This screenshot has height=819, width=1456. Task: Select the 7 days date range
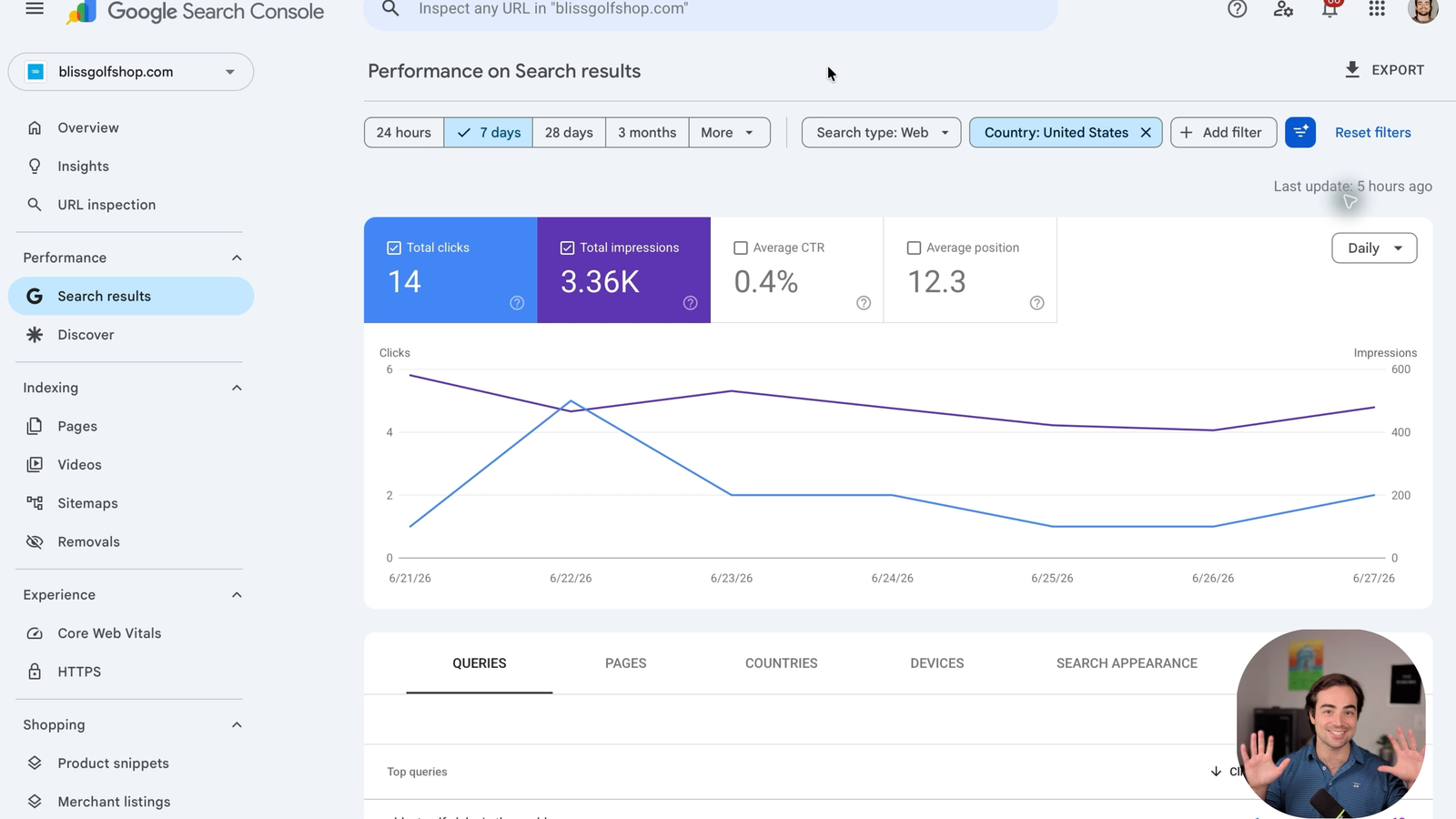point(489,132)
